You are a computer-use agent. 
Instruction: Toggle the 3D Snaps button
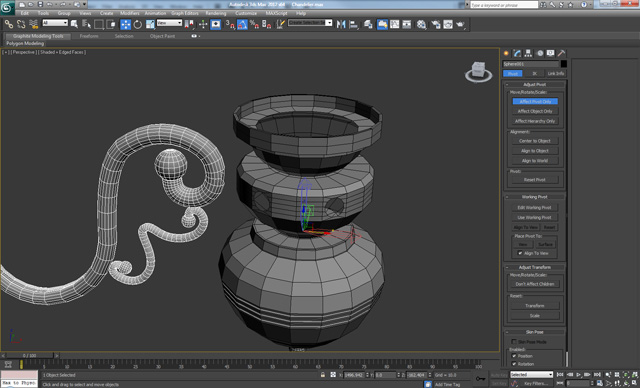(x=230, y=24)
